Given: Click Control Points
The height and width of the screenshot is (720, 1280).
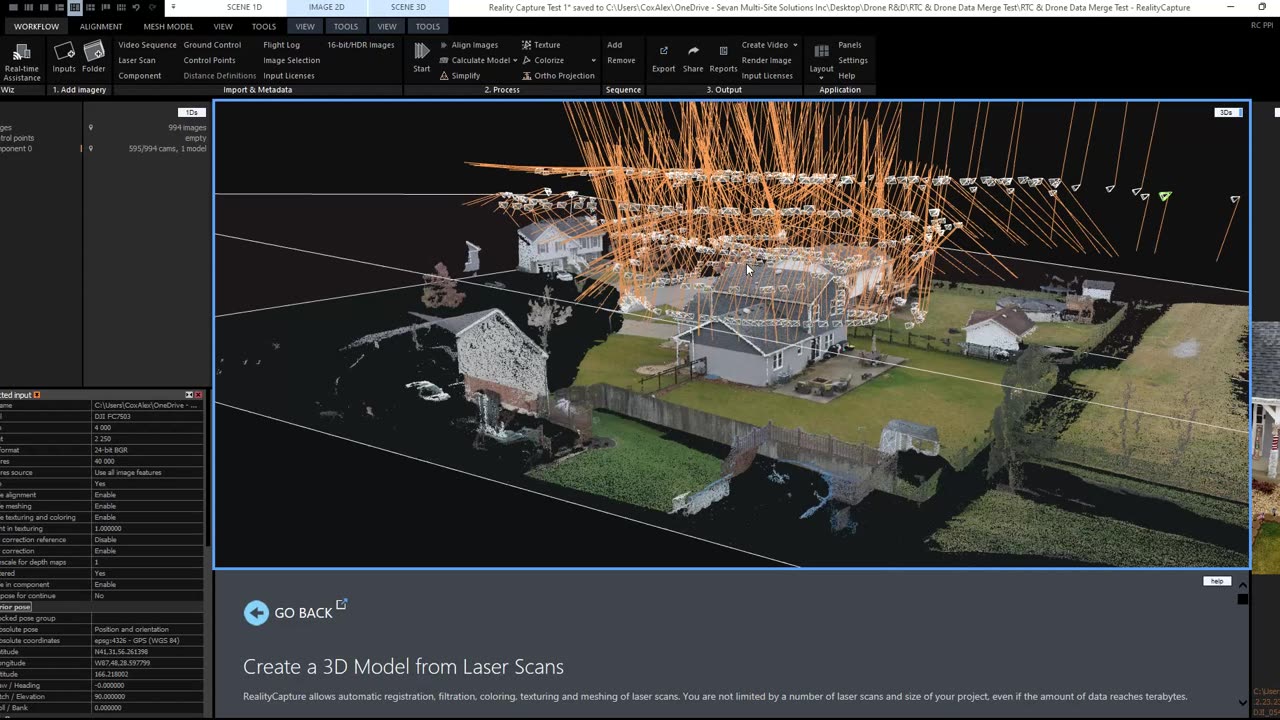Looking at the screenshot, I should [209, 60].
